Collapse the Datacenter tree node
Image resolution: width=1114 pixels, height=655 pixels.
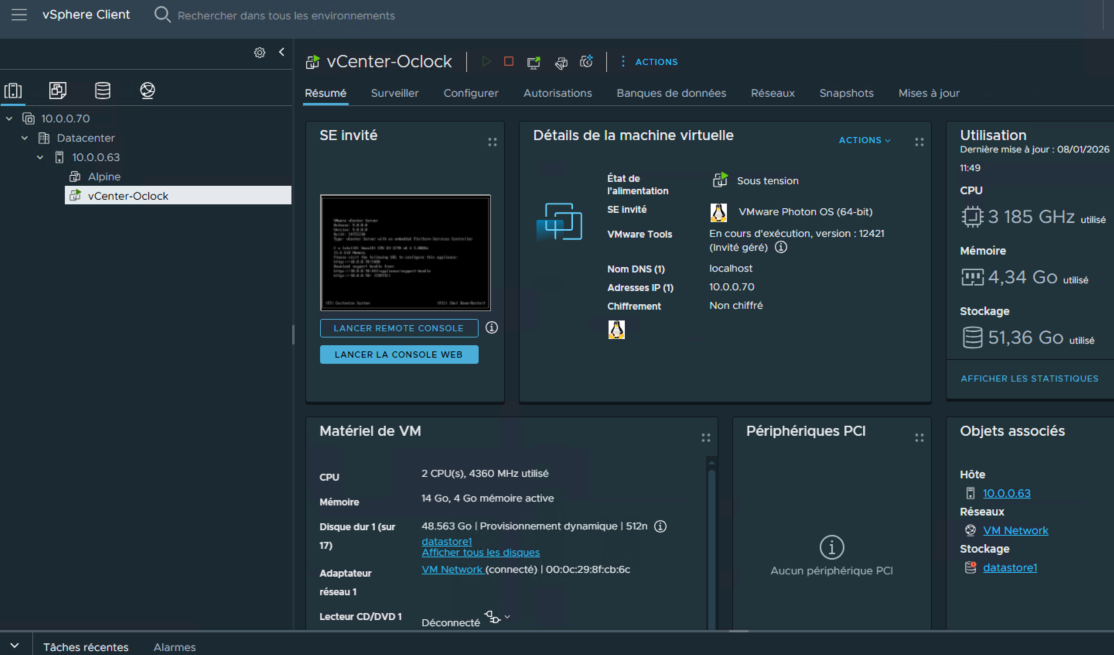point(25,138)
